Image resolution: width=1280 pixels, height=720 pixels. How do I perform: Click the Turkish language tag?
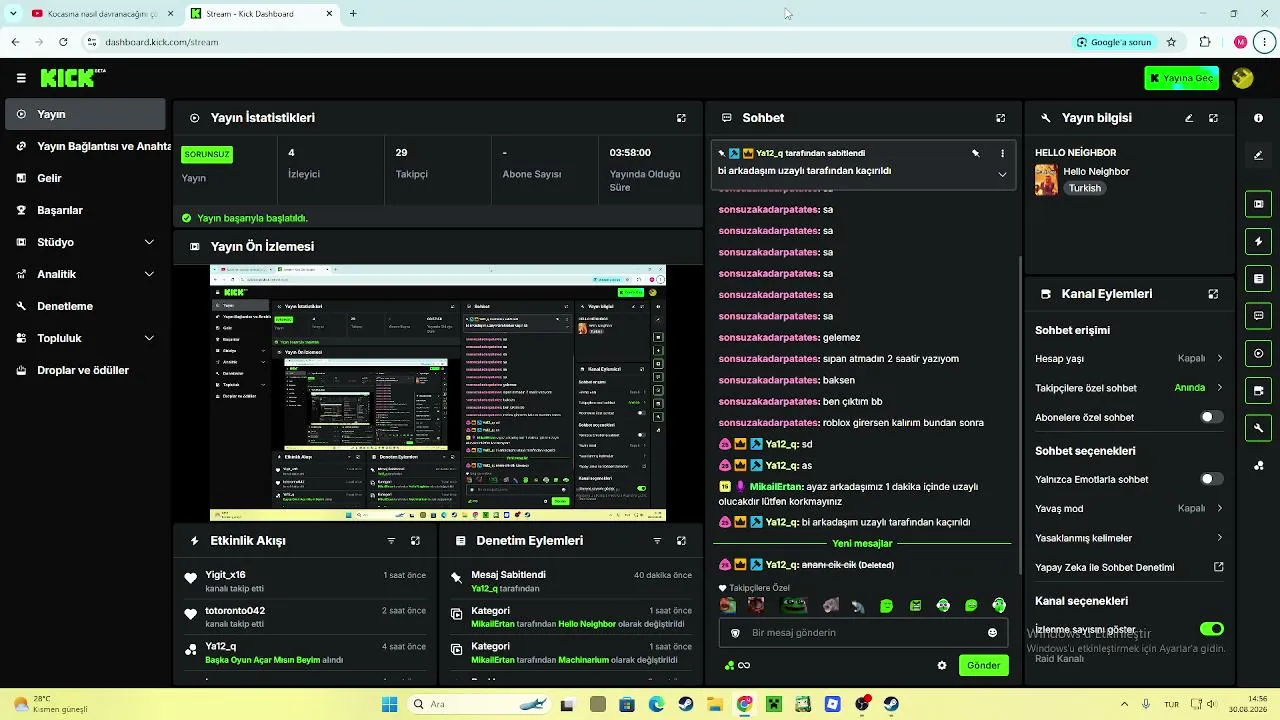tap(1084, 188)
